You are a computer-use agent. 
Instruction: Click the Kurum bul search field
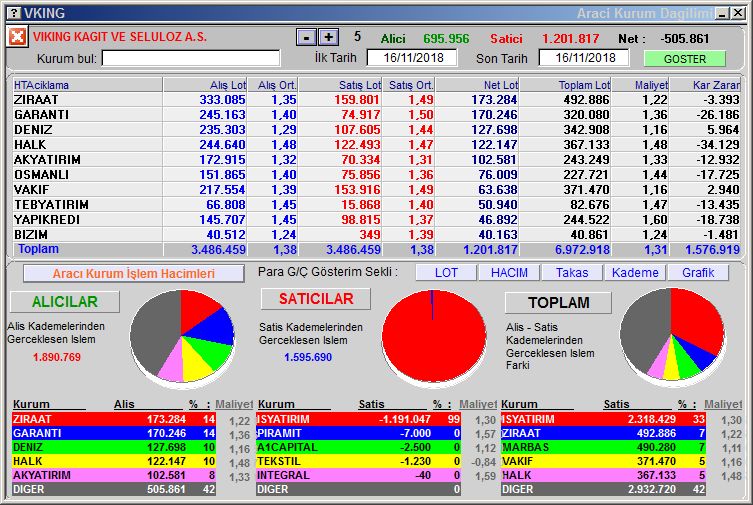(191, 59)
